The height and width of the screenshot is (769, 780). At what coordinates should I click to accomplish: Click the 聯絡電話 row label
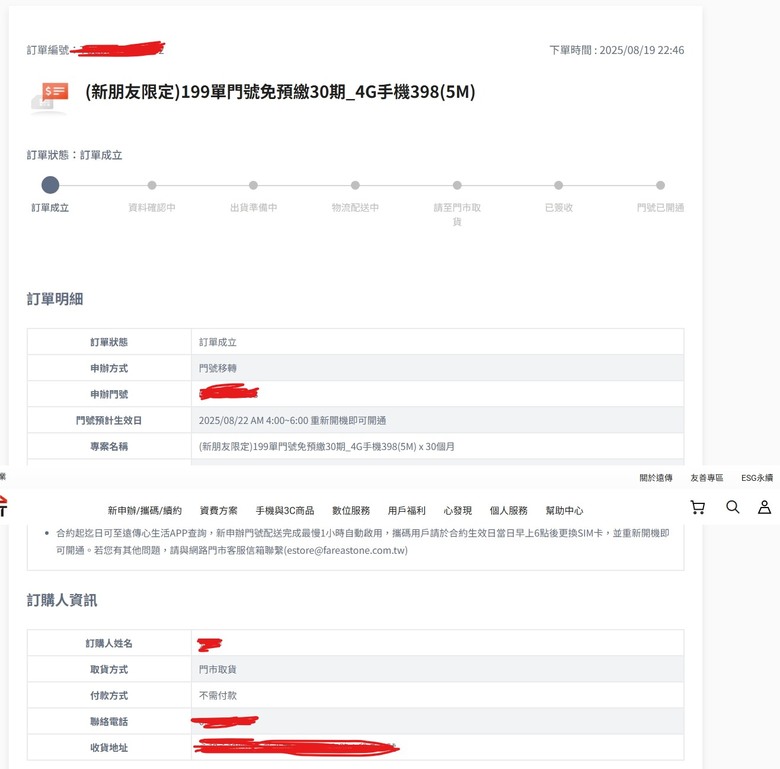[x=109, y=721]
